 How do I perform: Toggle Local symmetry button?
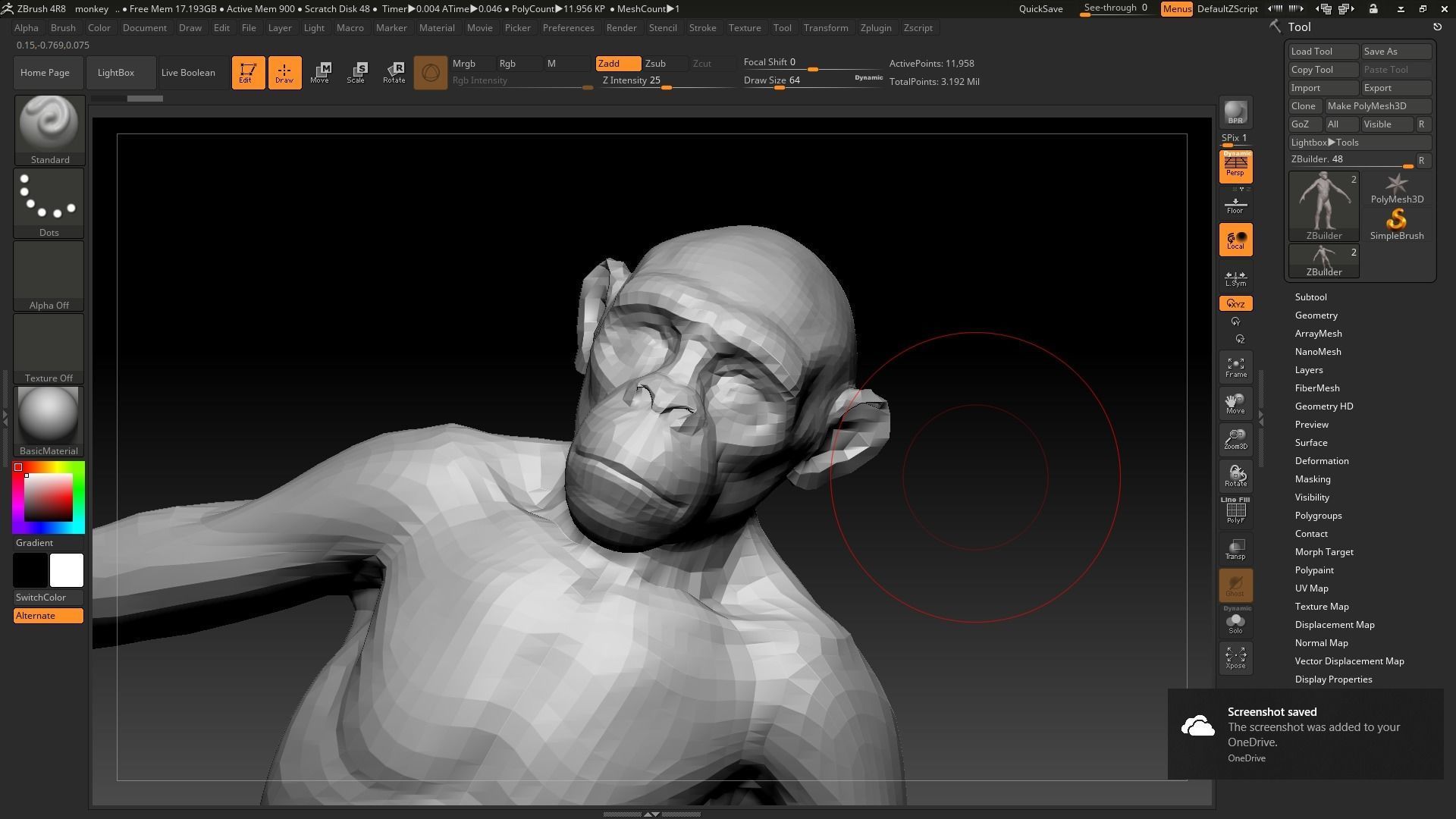(1235, 240)
